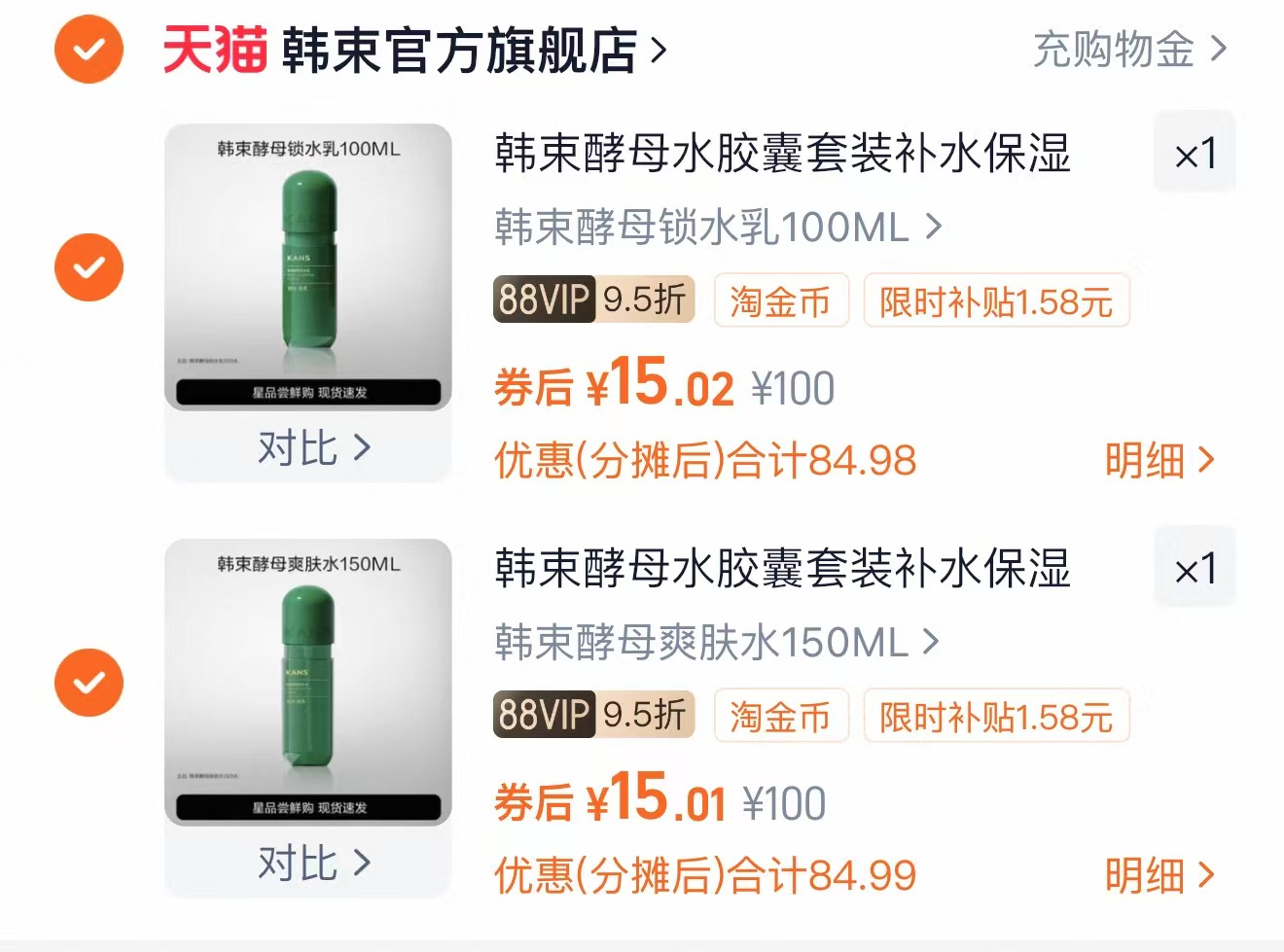Click the 淘金币 tag on the first product
Image resolution: width=1284 pixels, height=952 pixels.
tap(781, 301)
